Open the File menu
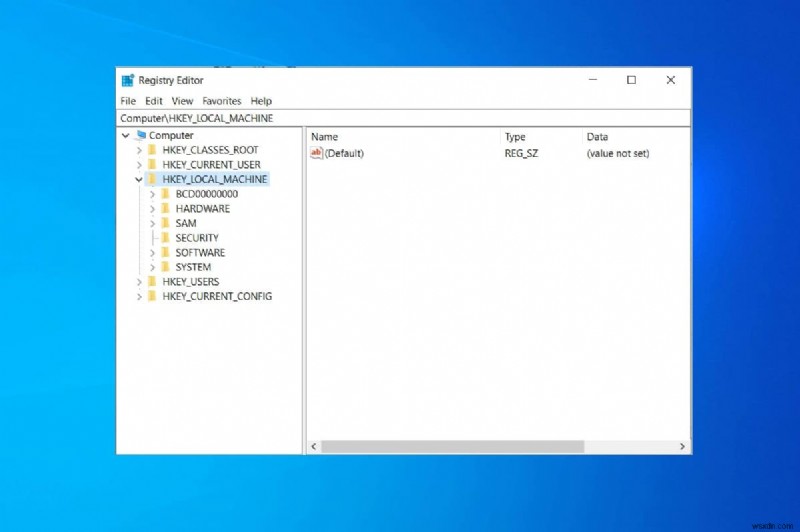800x532 pixels. (x=128, y=101)
